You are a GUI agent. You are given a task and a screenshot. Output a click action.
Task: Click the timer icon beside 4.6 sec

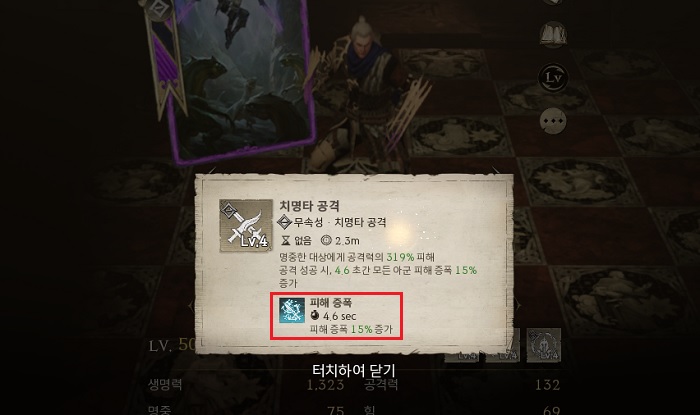click(315, 316)
